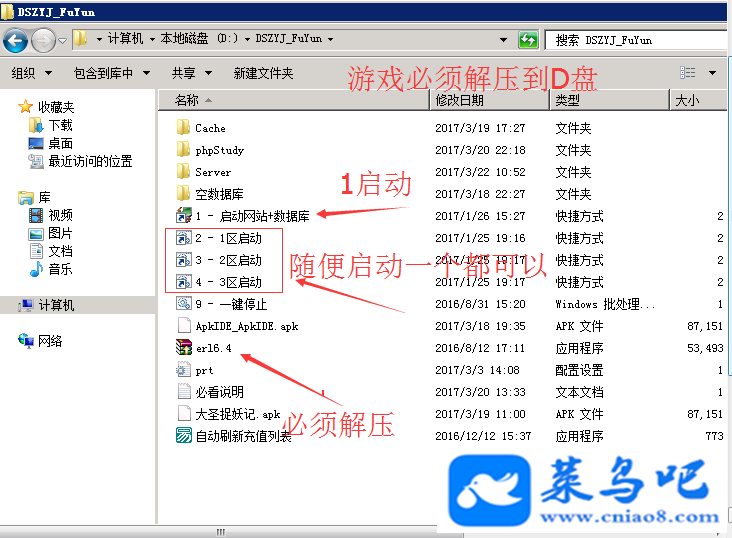Select the 大圣捉妖记.apk file icon
The width and height of the screenshot is (732, 538).
tap(184, 414)
